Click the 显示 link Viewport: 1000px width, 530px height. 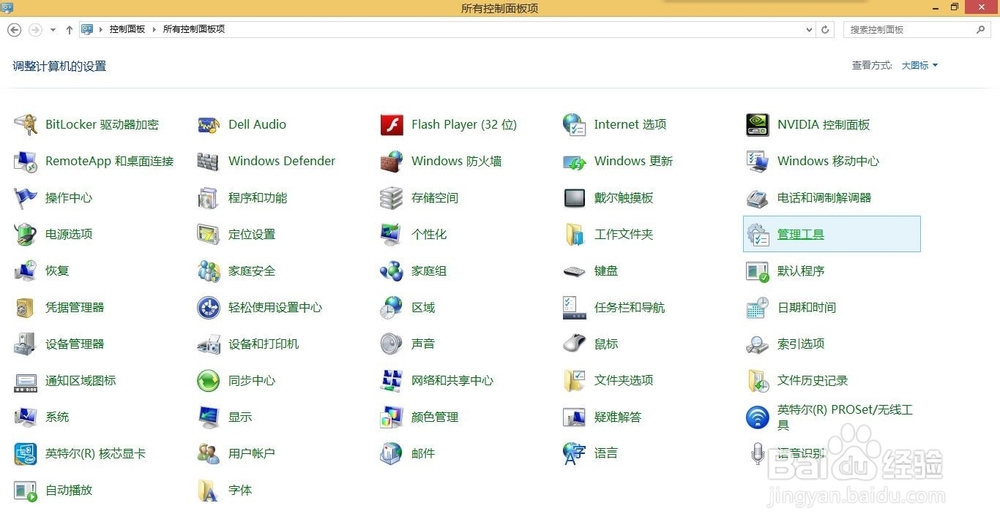coord(240,417)
